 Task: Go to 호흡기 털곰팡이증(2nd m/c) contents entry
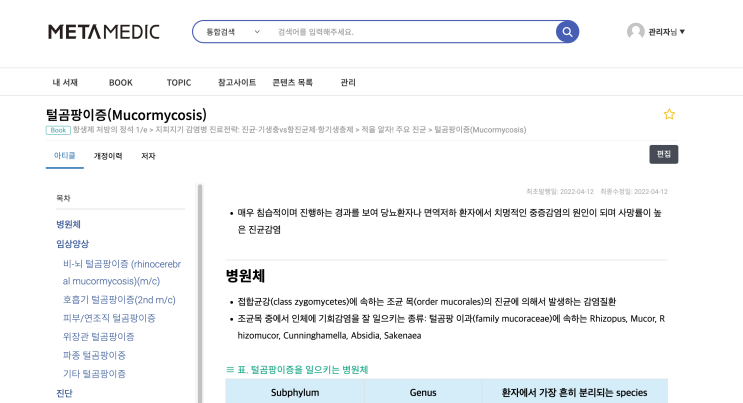[119, 300]
